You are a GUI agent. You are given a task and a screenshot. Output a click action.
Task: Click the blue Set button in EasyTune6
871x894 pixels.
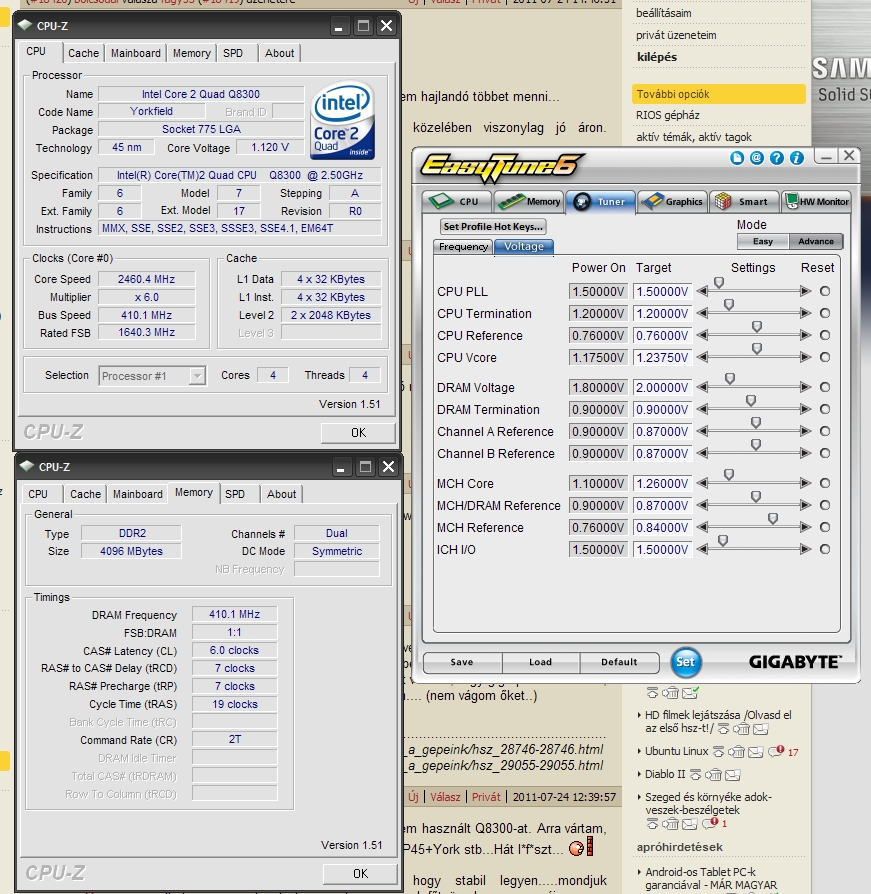coord(685,662)
